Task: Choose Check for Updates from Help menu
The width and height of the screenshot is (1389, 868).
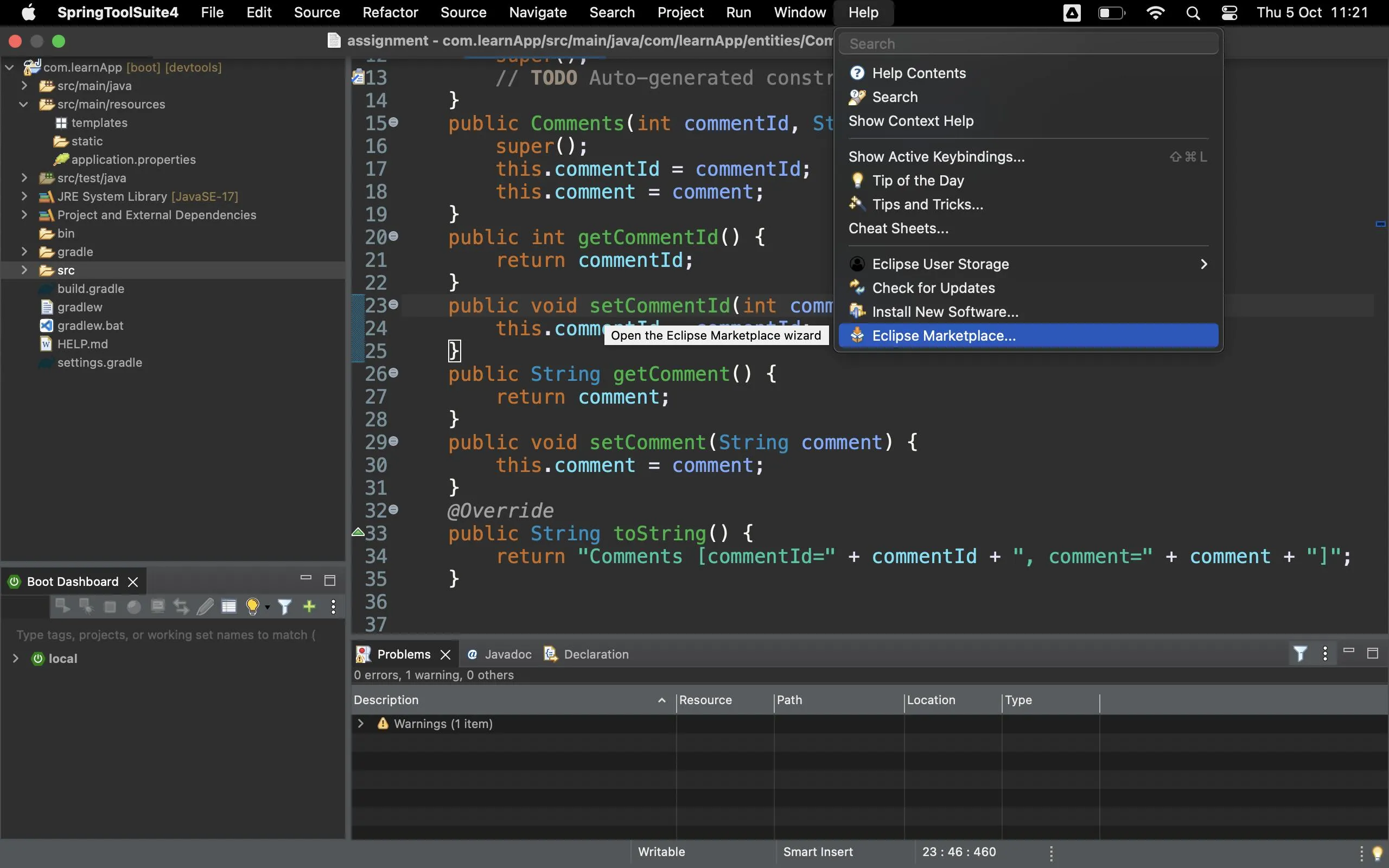Action: click(933, 288)
